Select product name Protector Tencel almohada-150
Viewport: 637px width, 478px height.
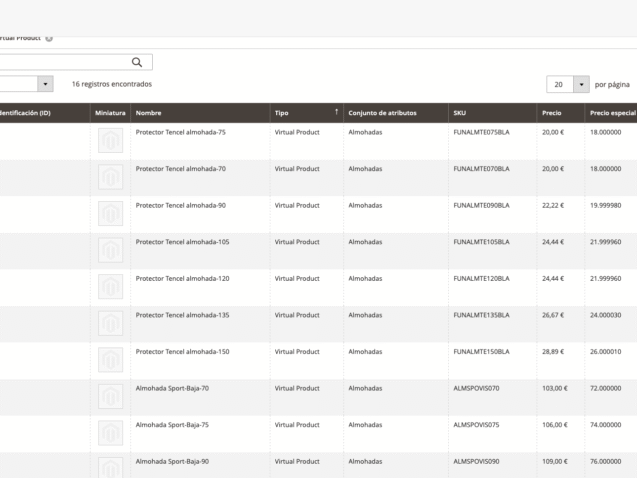pyautogui.click(x=182, y=352)
